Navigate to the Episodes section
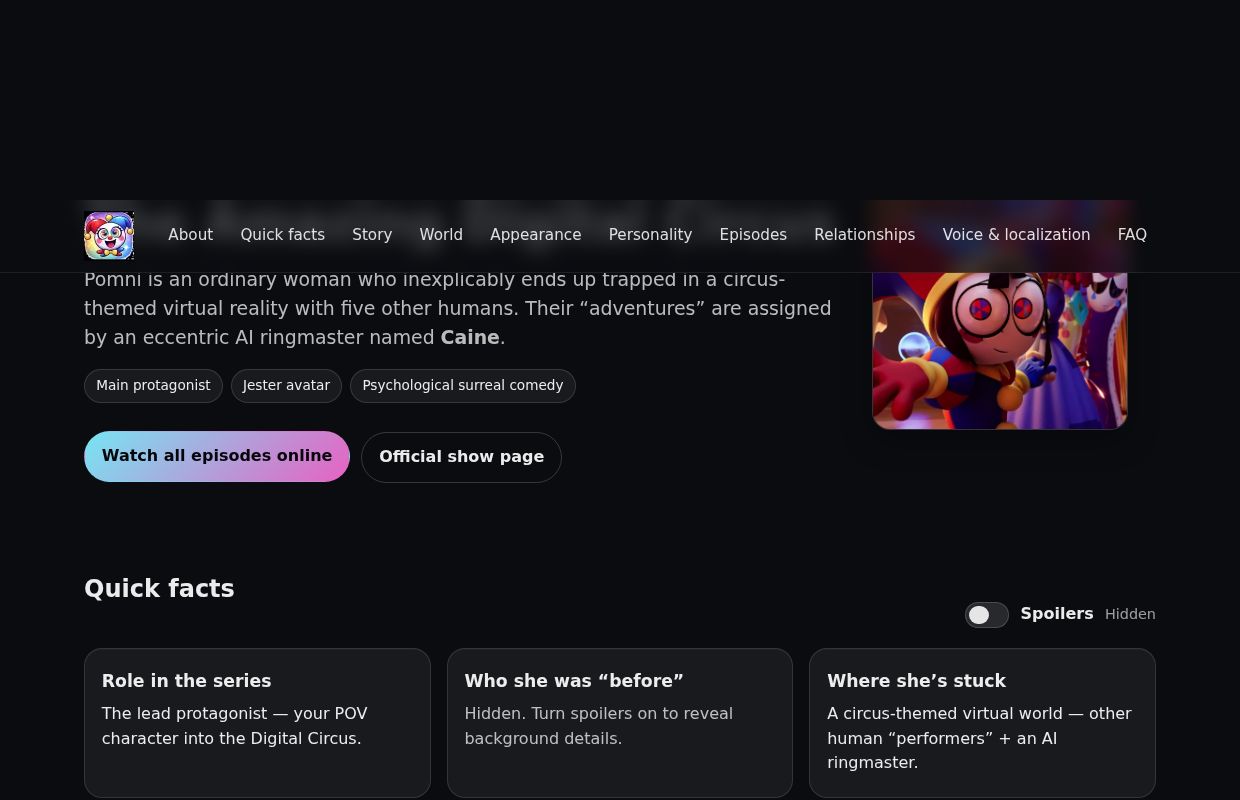The width and height of the screenshot is (1240, 800). pyautogui.click(x=753, y=235)
